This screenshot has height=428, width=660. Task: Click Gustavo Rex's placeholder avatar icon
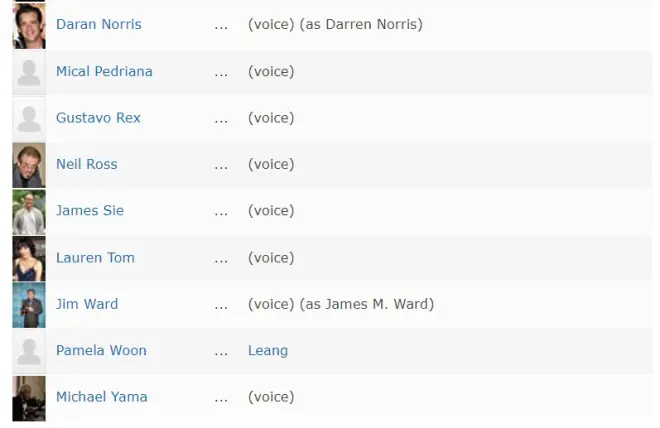pos(29,119)
